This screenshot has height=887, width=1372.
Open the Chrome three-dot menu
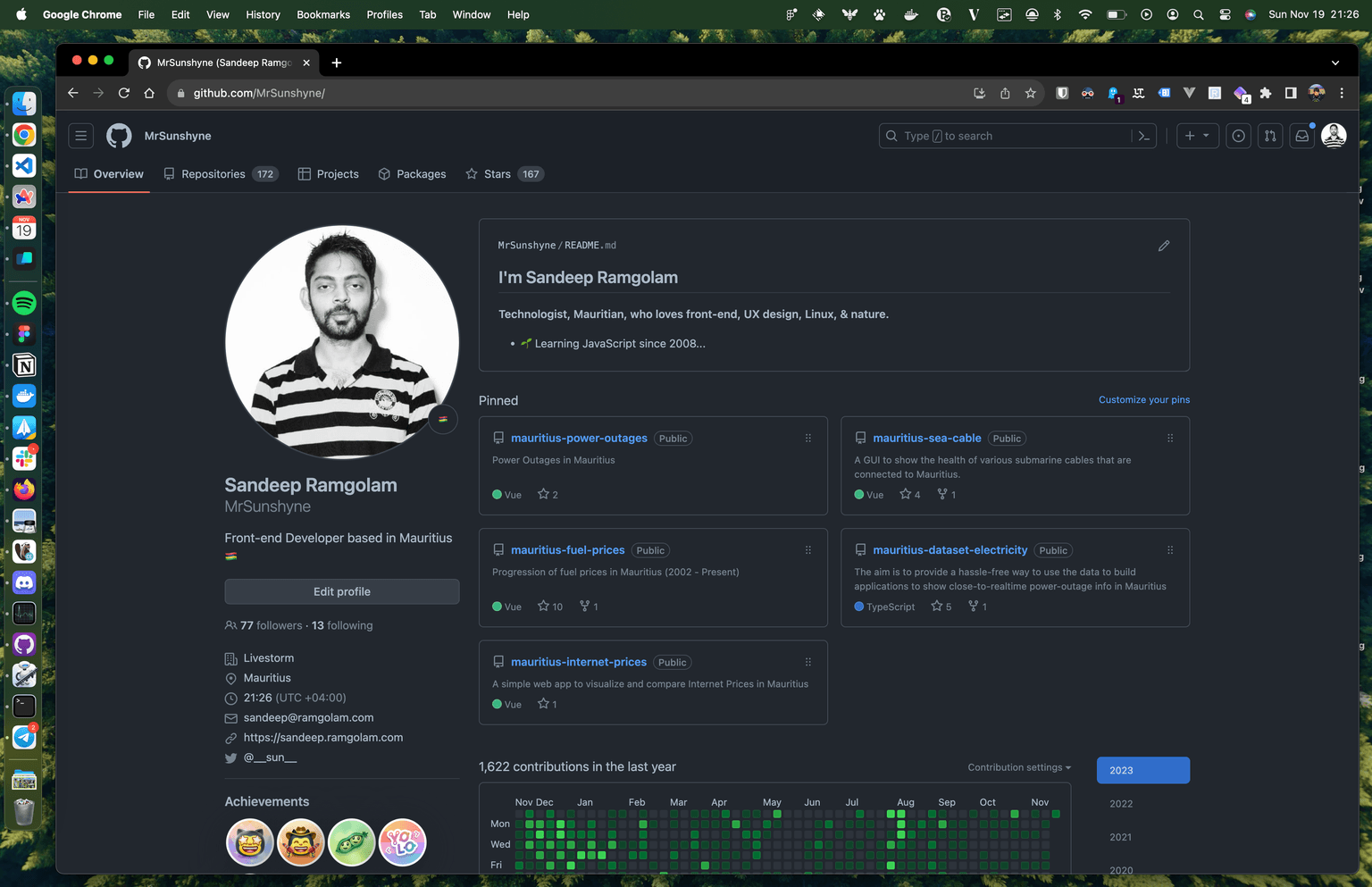coord(1342,93)
